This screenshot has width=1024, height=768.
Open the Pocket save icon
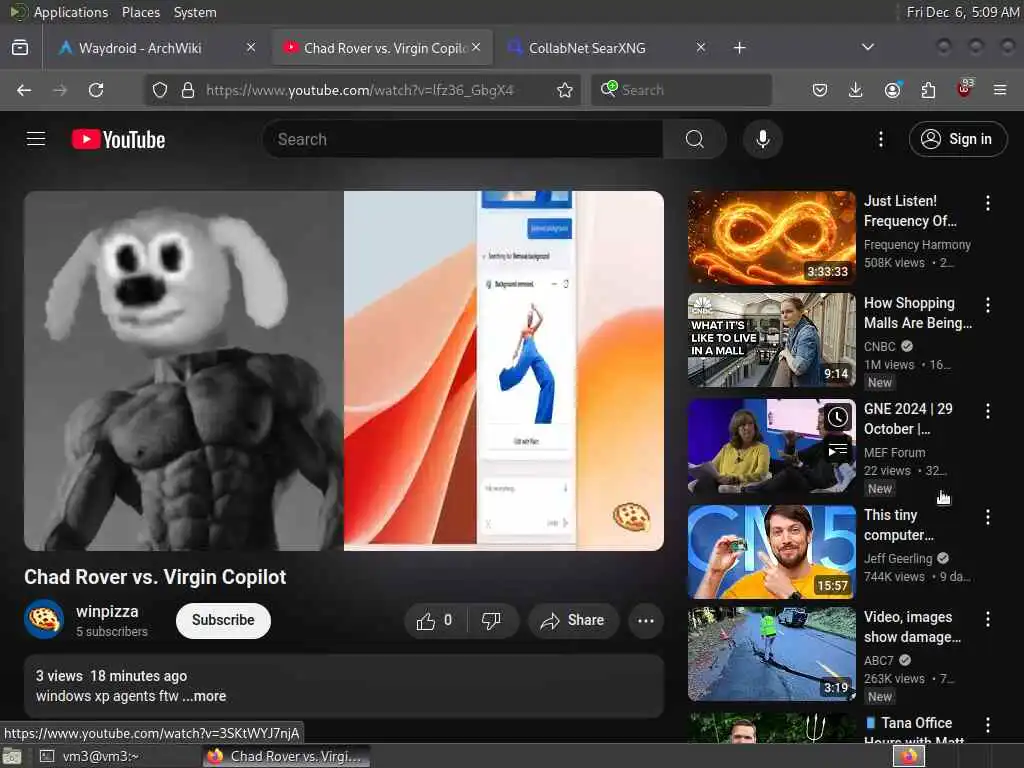[820, 90]
